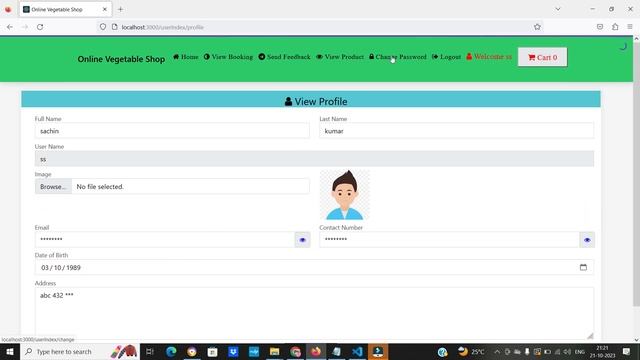Open View Booking in the navbar
This screenshot has height=360, width=640.
229,57
